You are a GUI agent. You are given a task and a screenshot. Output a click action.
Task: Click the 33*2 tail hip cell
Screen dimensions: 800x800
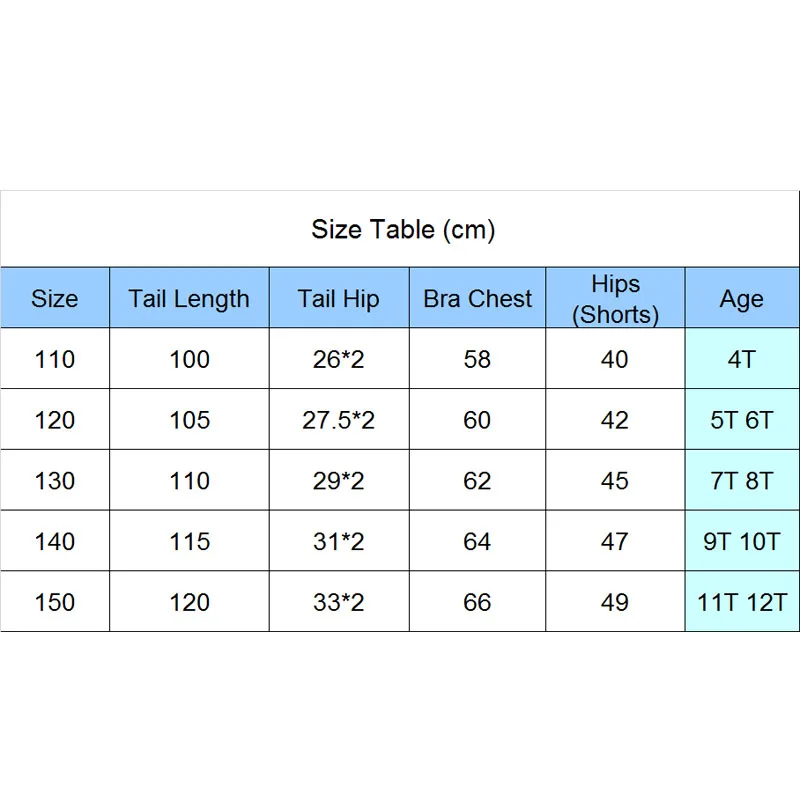[x=339, y=602]
